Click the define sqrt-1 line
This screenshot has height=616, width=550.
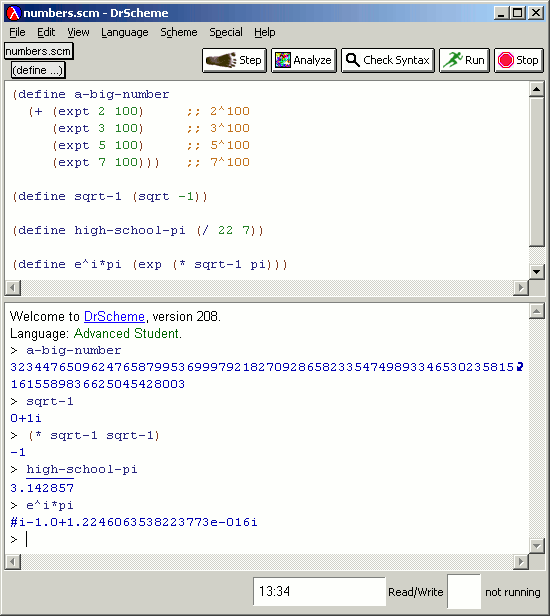click(110, 196)
